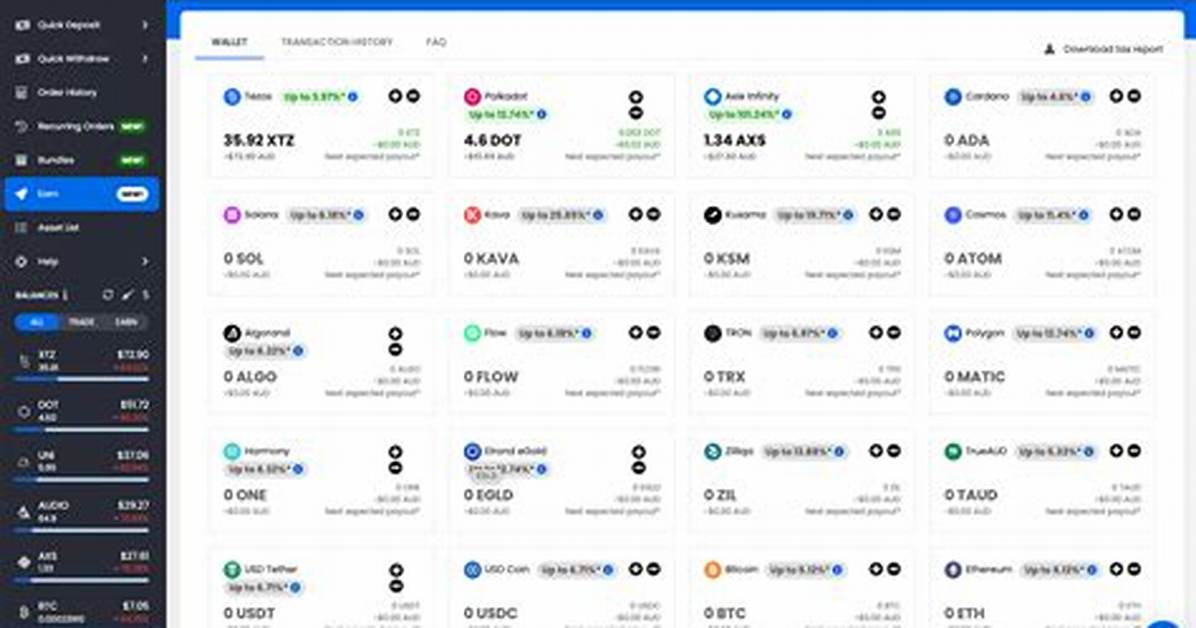Viewport: 1196px width, 628px height.
Task: Click the minus icon on Cosmos card
Action: (x=1134, y=214)
